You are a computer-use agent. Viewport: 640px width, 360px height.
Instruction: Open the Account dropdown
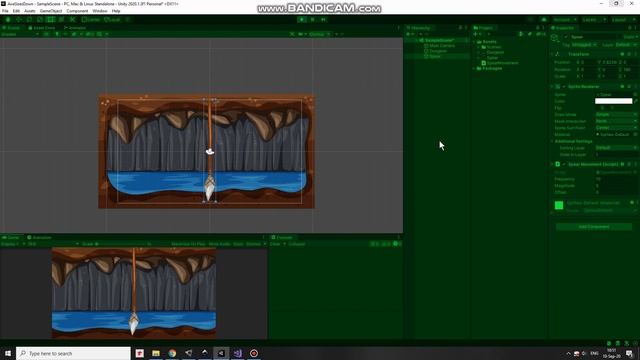pos(564,20)
